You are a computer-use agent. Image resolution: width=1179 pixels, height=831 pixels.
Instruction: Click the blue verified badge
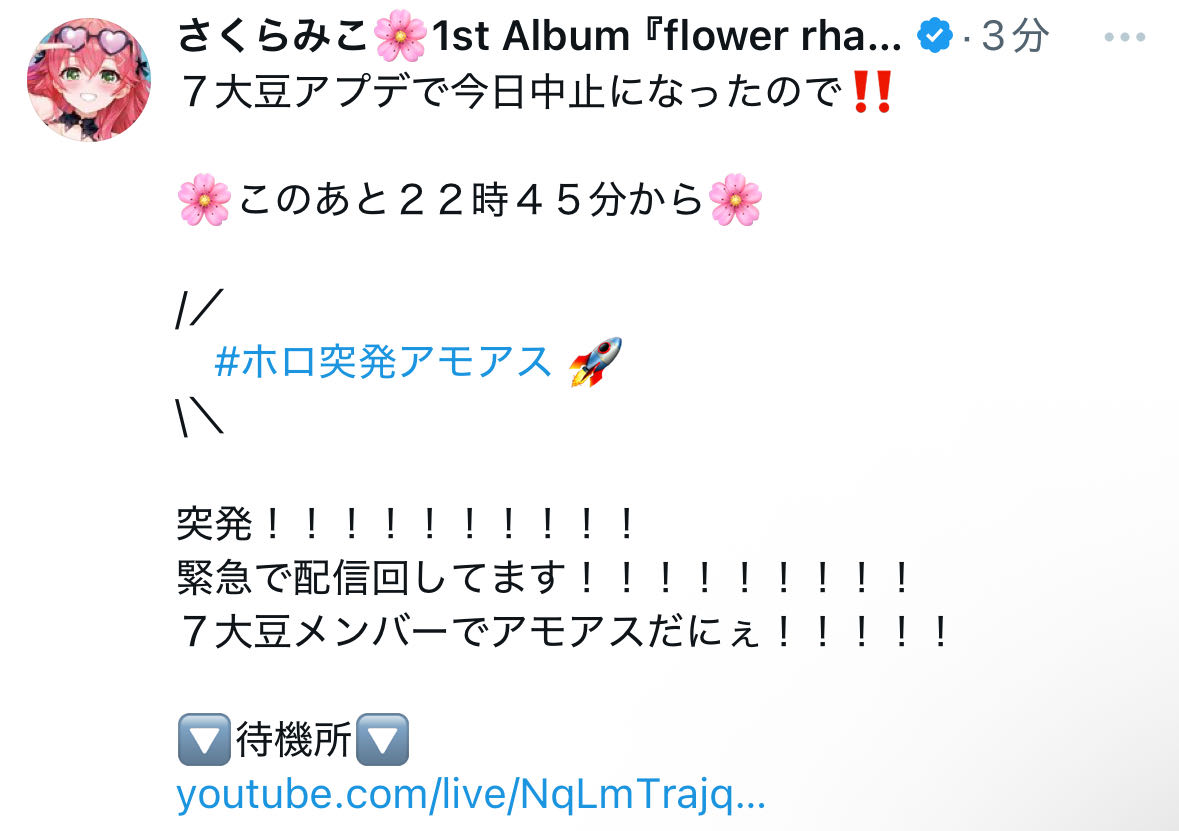935,35
